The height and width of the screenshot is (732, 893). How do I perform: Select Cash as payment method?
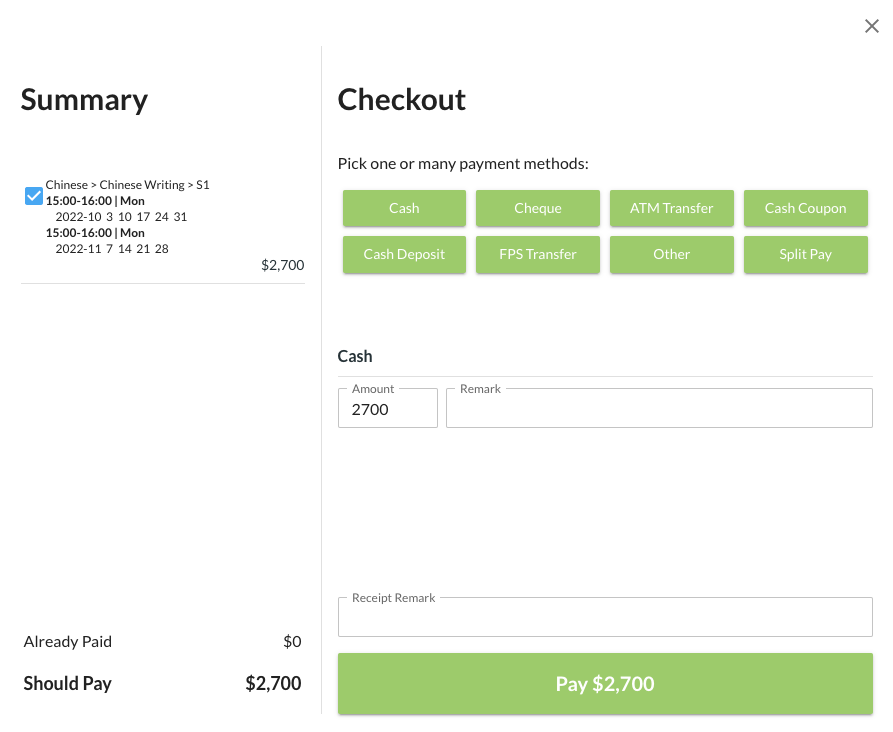tap(404, 208)
